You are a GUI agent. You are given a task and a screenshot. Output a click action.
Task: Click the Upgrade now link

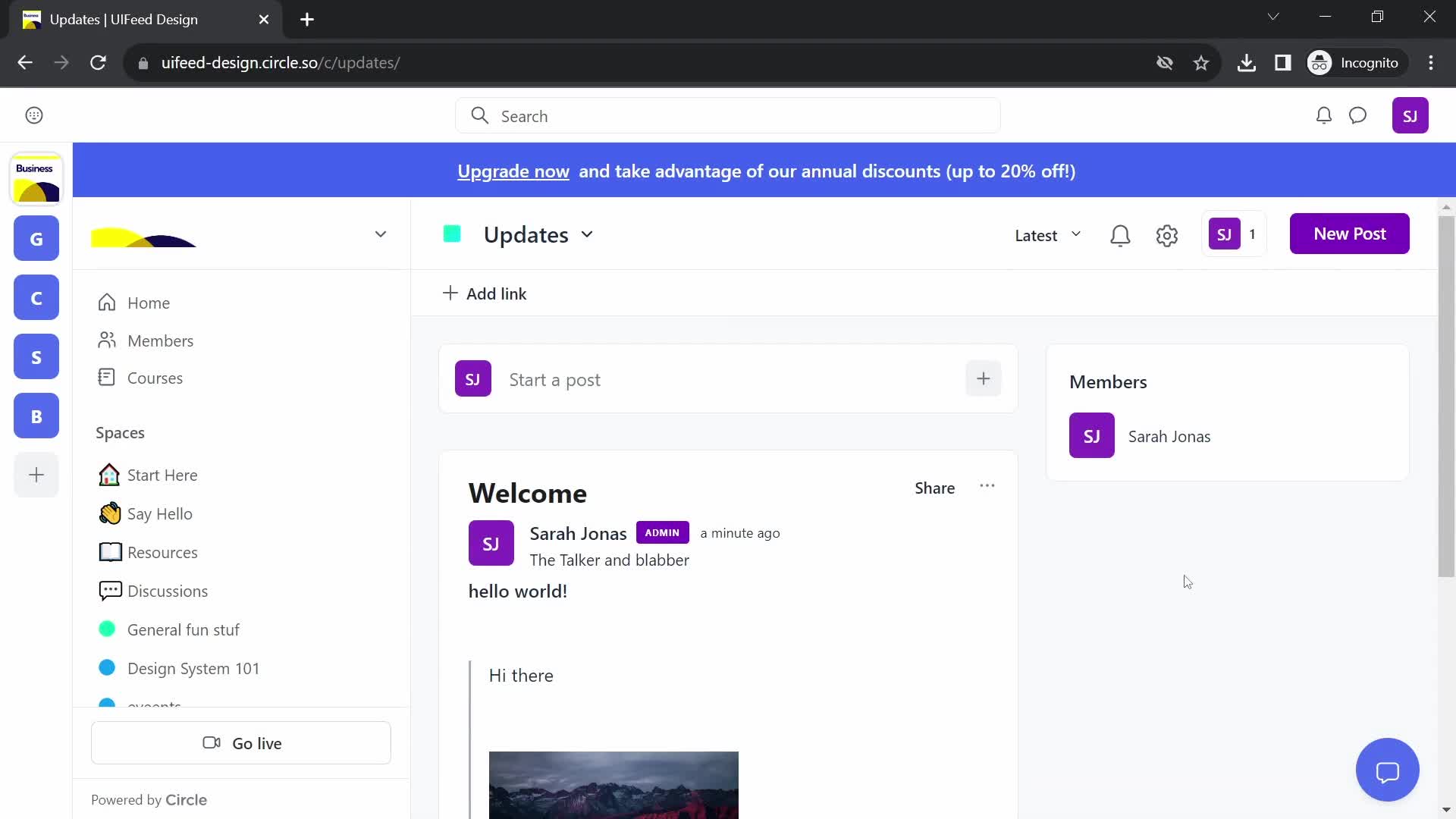click(513, 171)
